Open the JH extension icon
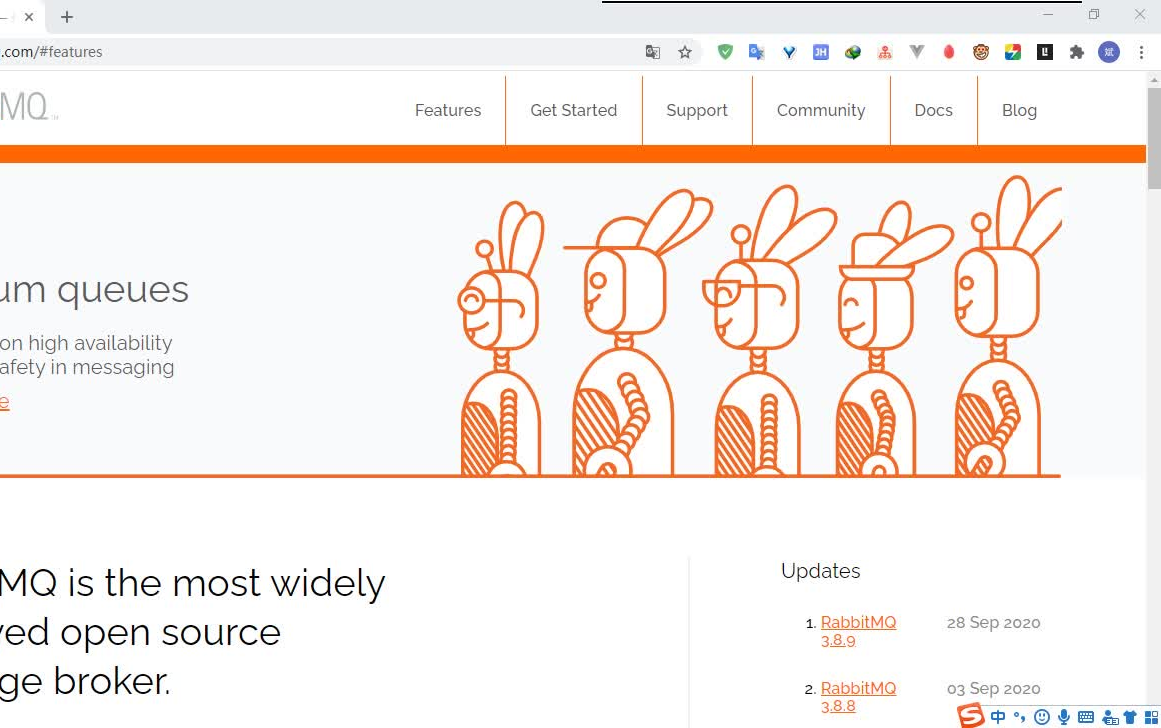Image resolution: width=1161 pixels, height=728 pixels. pyautogui.click(x=820, y=52)
